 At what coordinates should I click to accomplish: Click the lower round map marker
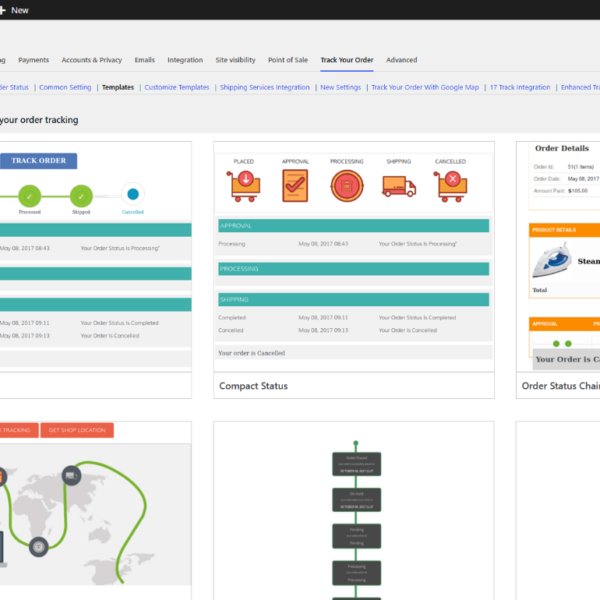pos(39,547)
